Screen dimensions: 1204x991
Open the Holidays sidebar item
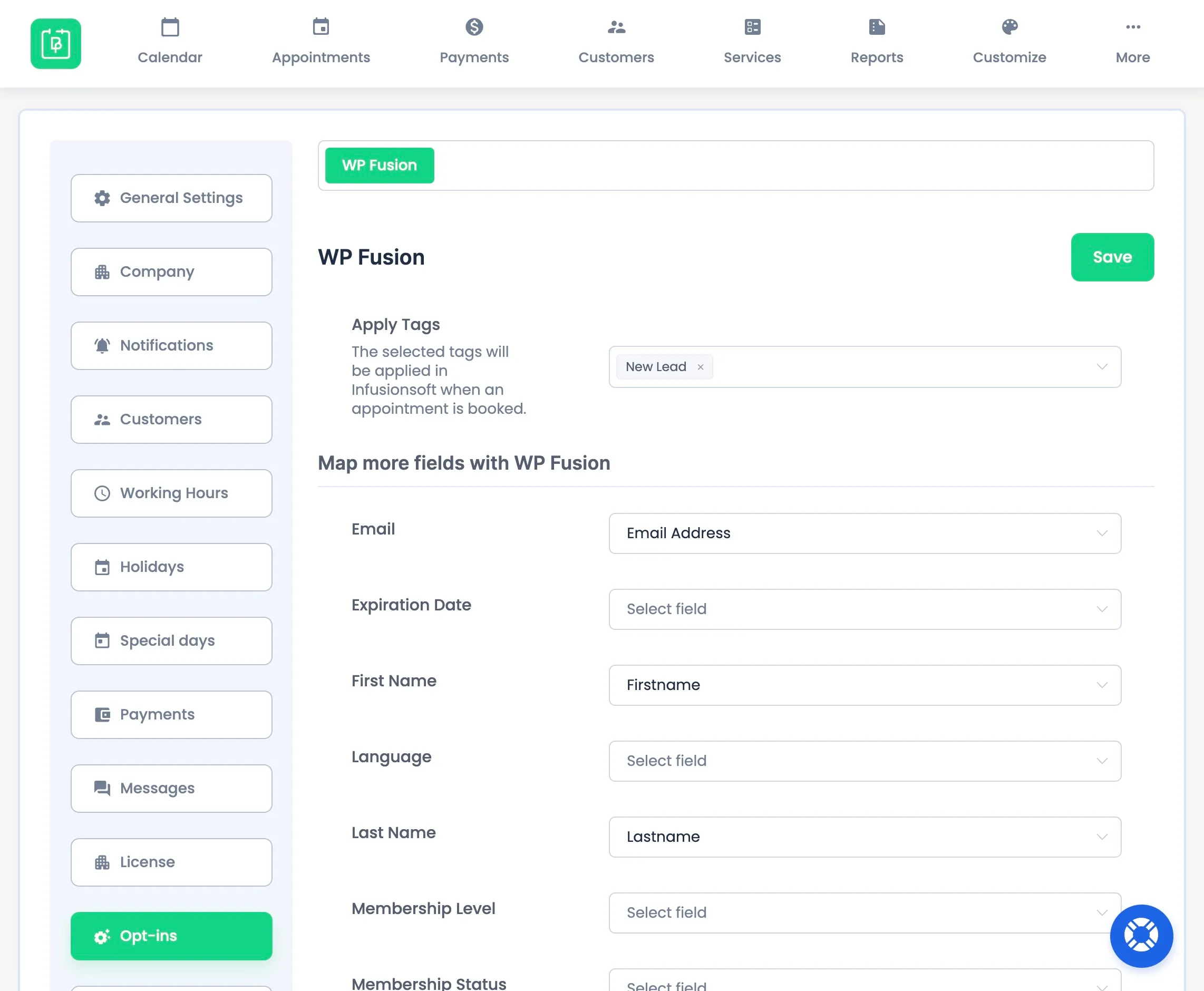coord(171,567)
